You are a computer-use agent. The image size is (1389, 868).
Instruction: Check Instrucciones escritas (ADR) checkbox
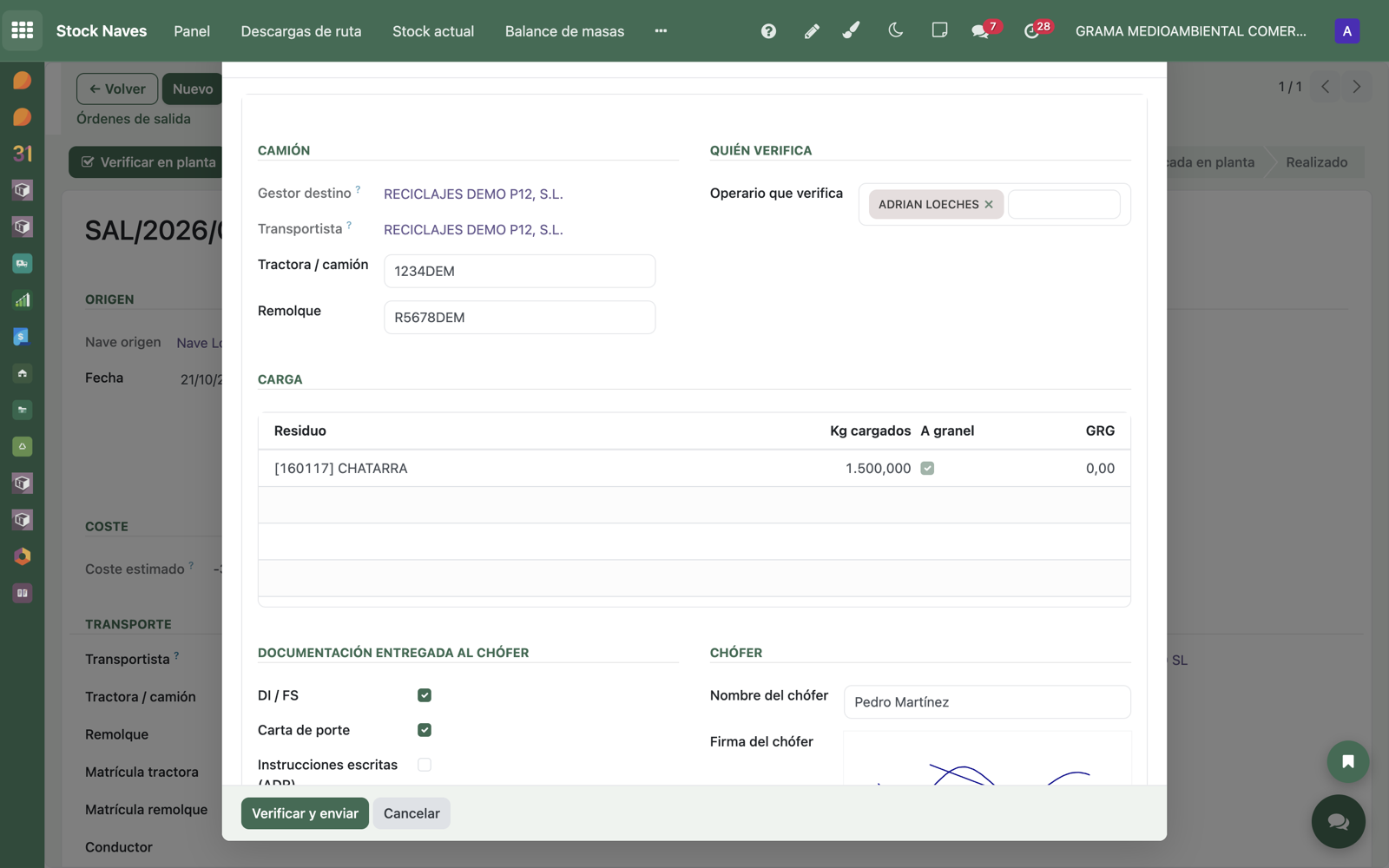coord(425,765)
